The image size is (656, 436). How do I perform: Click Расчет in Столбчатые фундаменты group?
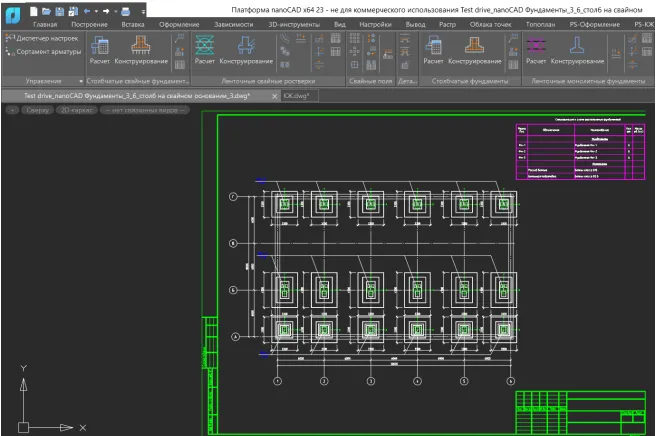[x=434, y=49]
